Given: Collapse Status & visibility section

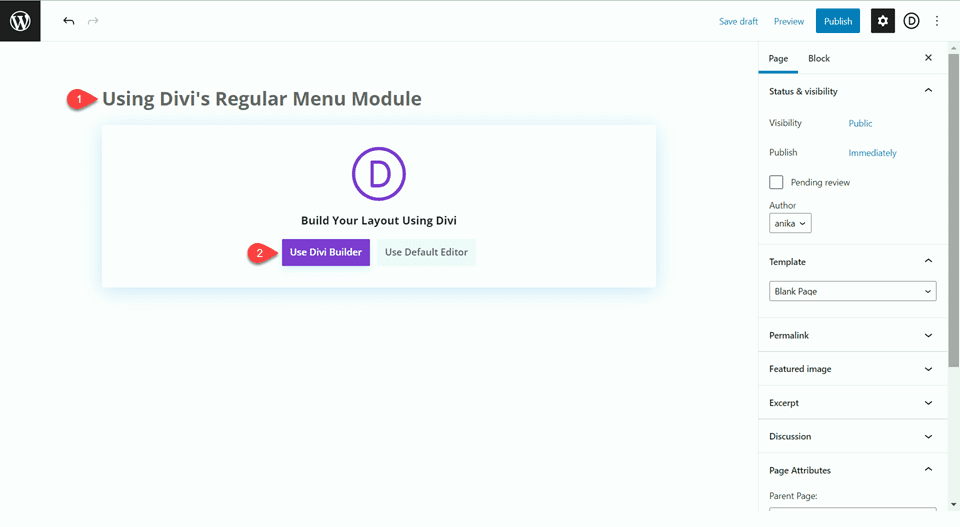Looking at the screenshot, I should (852, 91).
